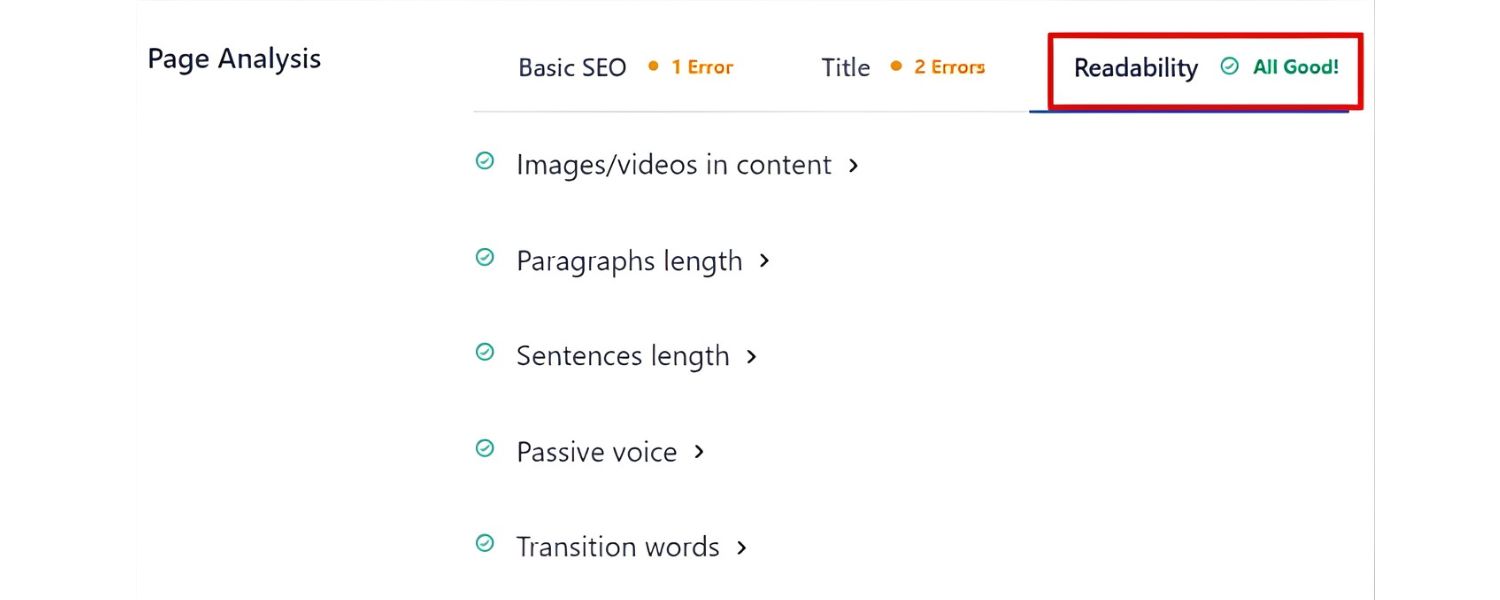The image size is (1500, 600).
Task: Switch to the Basic SEO tab
Action: 571,67
